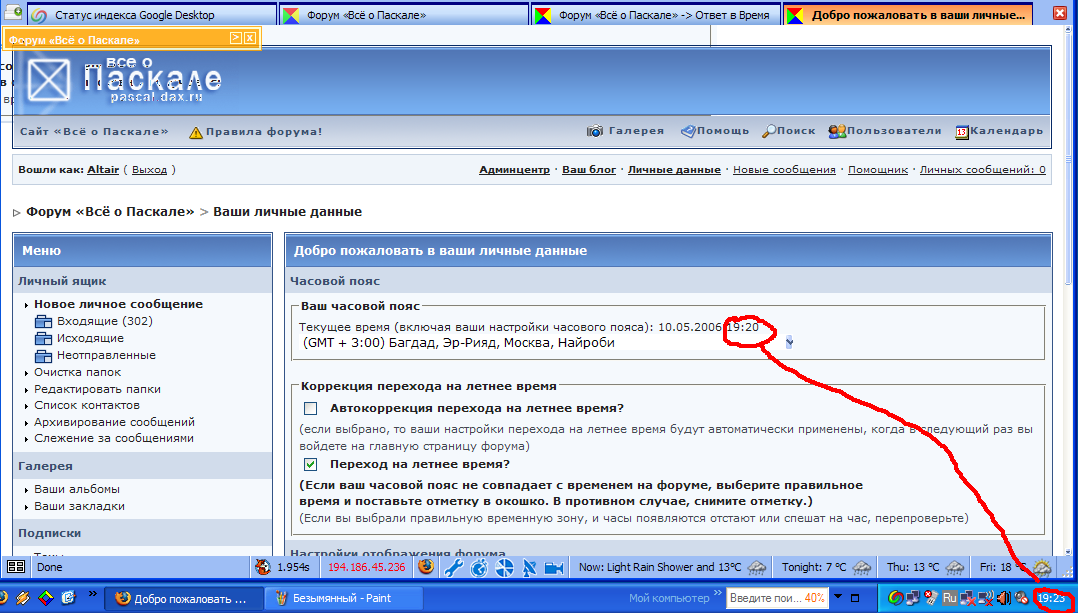
Task: Click the Введите поиск search field
Action: pos(764,598)
